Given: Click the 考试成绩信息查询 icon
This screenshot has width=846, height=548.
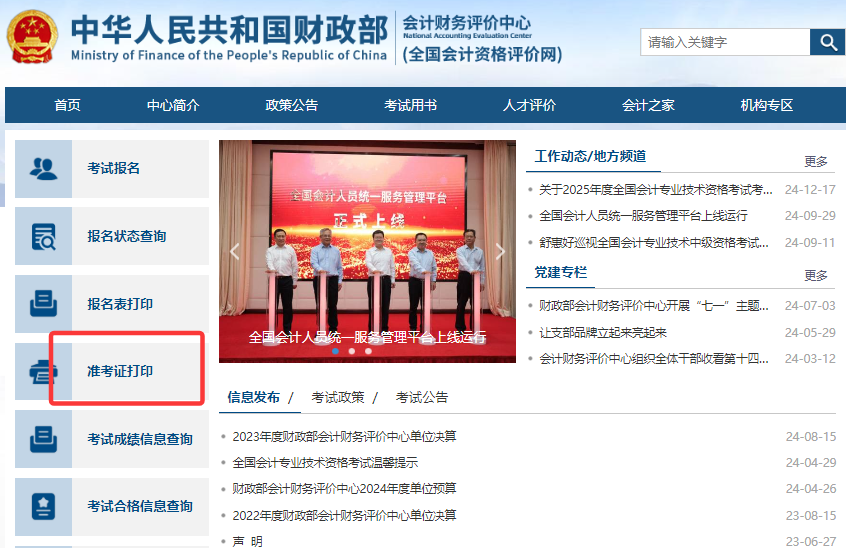Looking at the screenshot, I should click(x=43, y=439).
